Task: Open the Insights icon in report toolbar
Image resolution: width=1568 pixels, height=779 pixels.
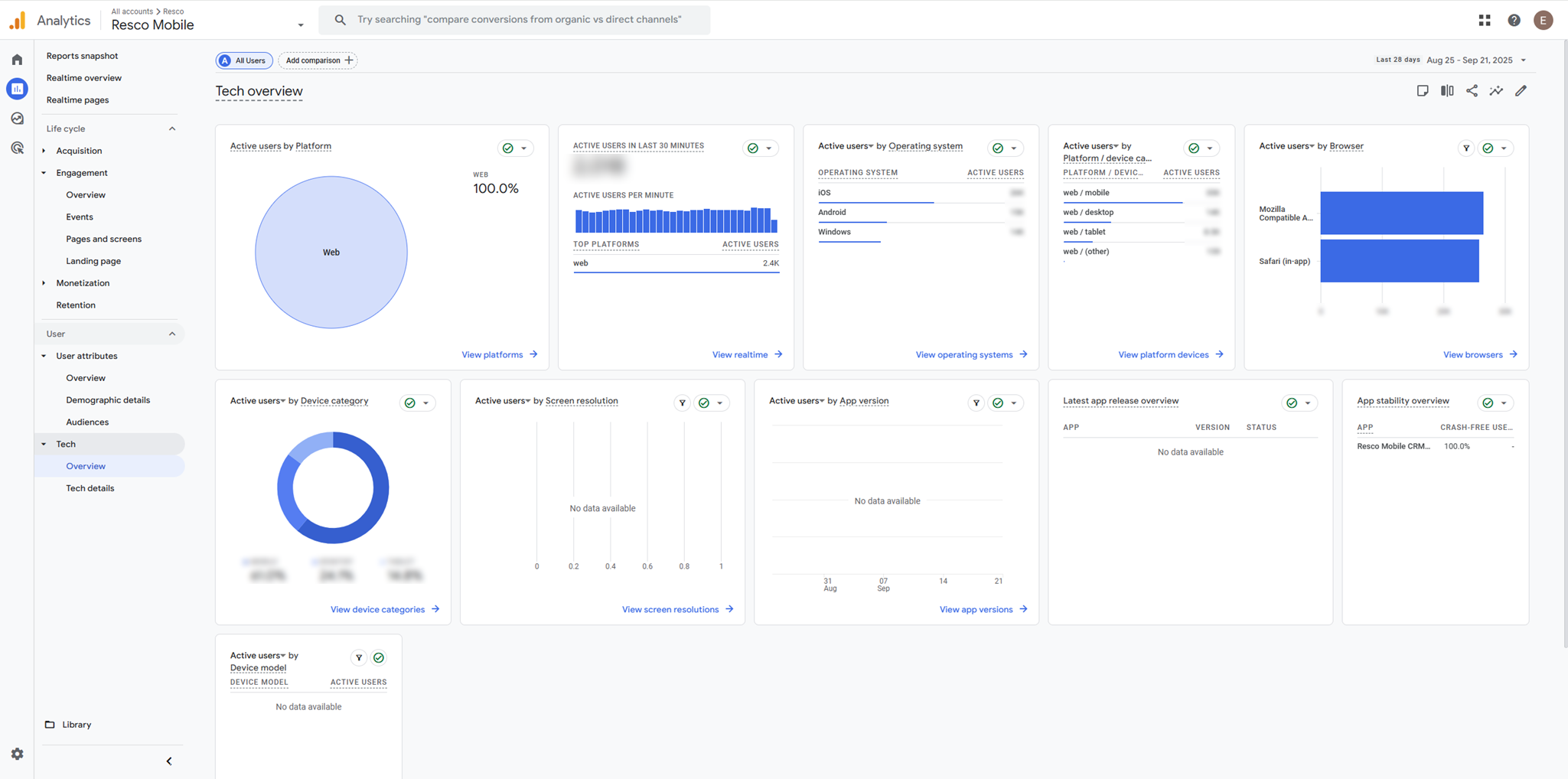Action: [1496, 91]
